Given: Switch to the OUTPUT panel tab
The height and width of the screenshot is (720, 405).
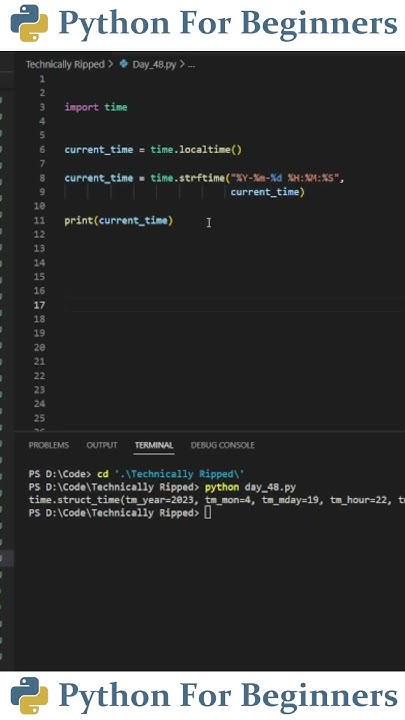Looking at the screenshot, I should [102, 445].
